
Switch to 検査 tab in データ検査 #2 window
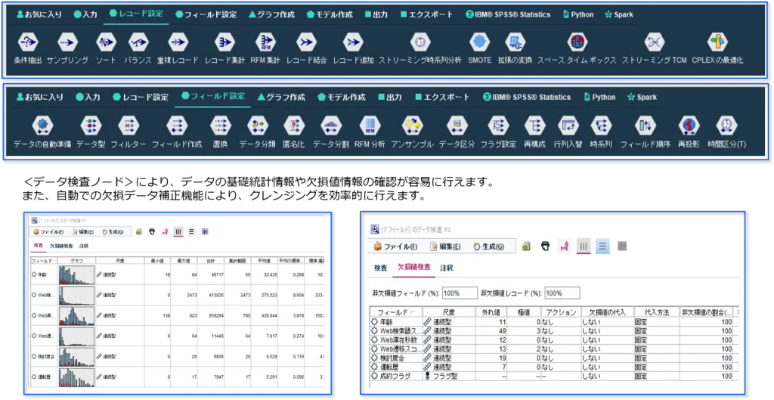(x=380, y=268)
